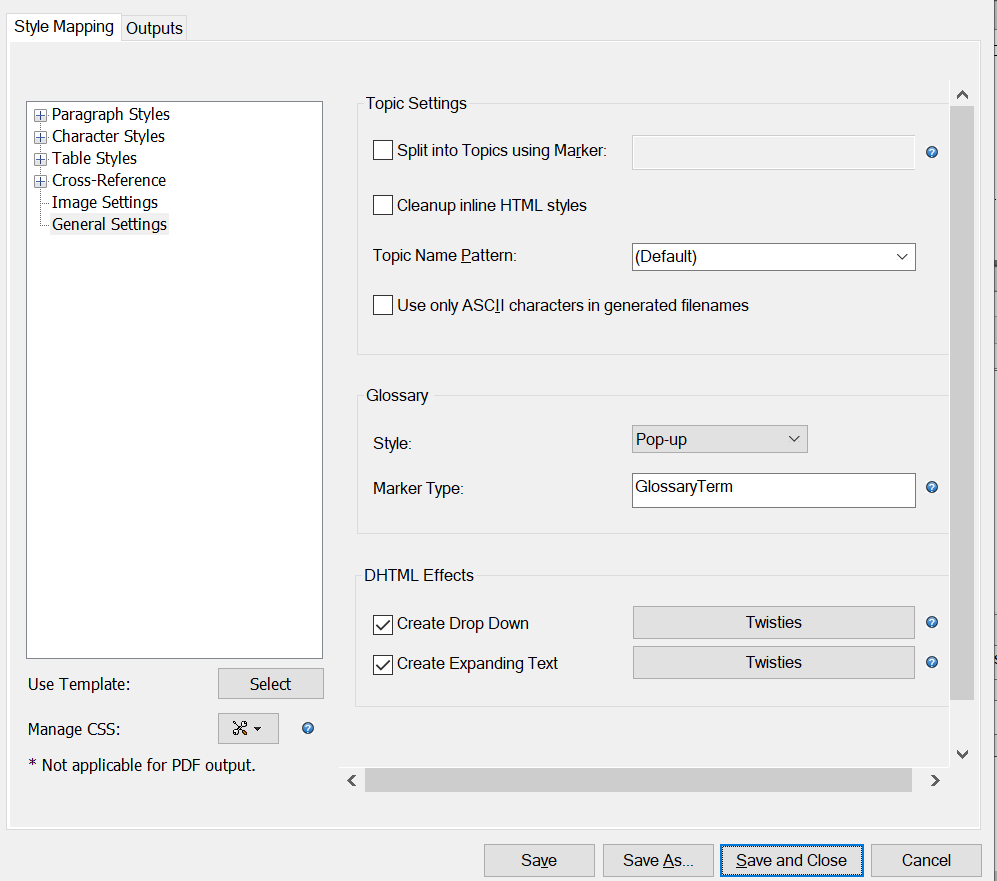
Task: Toggle Use only ASCII characters in filenames
Action: pyautogui.click(x=383, y=306)
